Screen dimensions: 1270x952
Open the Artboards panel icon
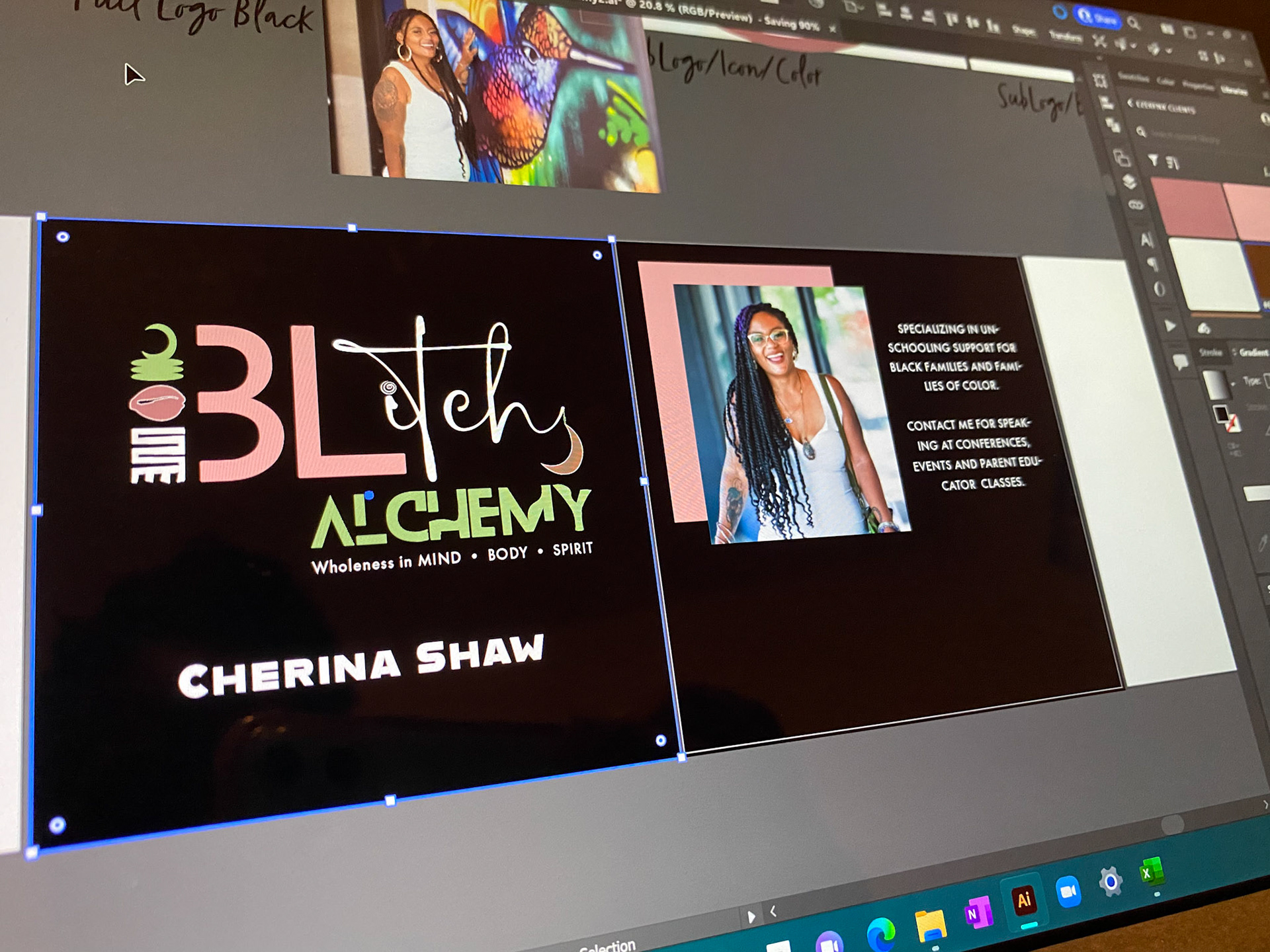[1101, 81]
